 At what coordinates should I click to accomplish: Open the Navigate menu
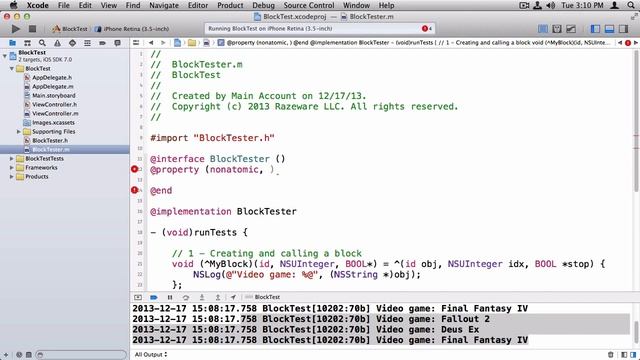pos(164,5)
